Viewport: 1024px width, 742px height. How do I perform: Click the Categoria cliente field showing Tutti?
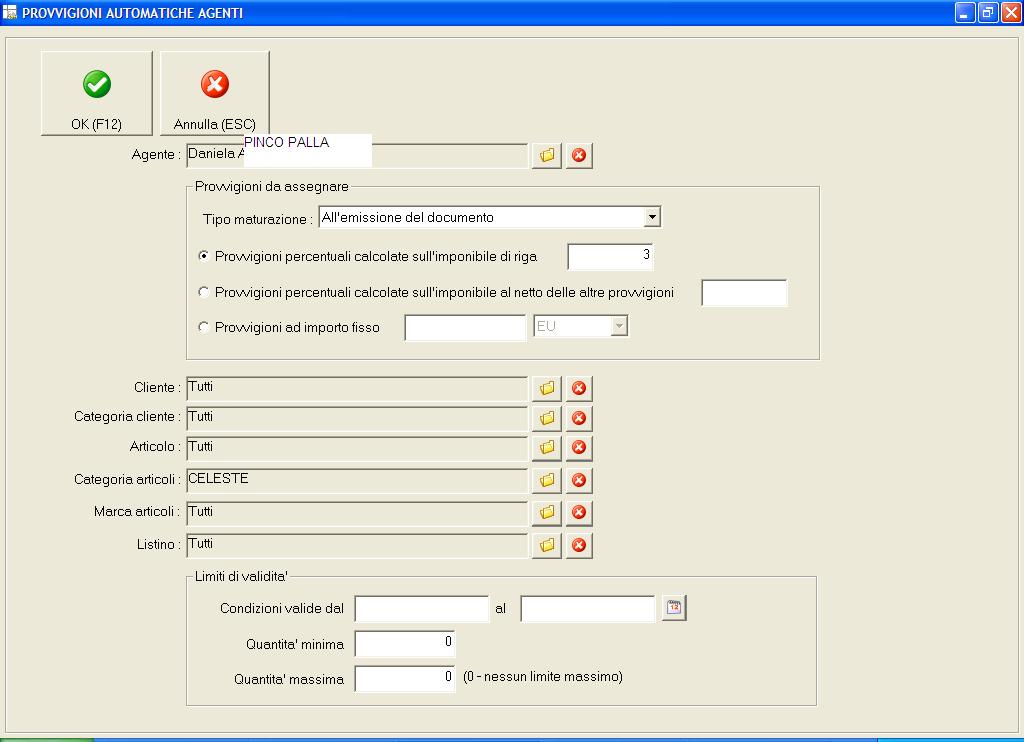(357, 418)
